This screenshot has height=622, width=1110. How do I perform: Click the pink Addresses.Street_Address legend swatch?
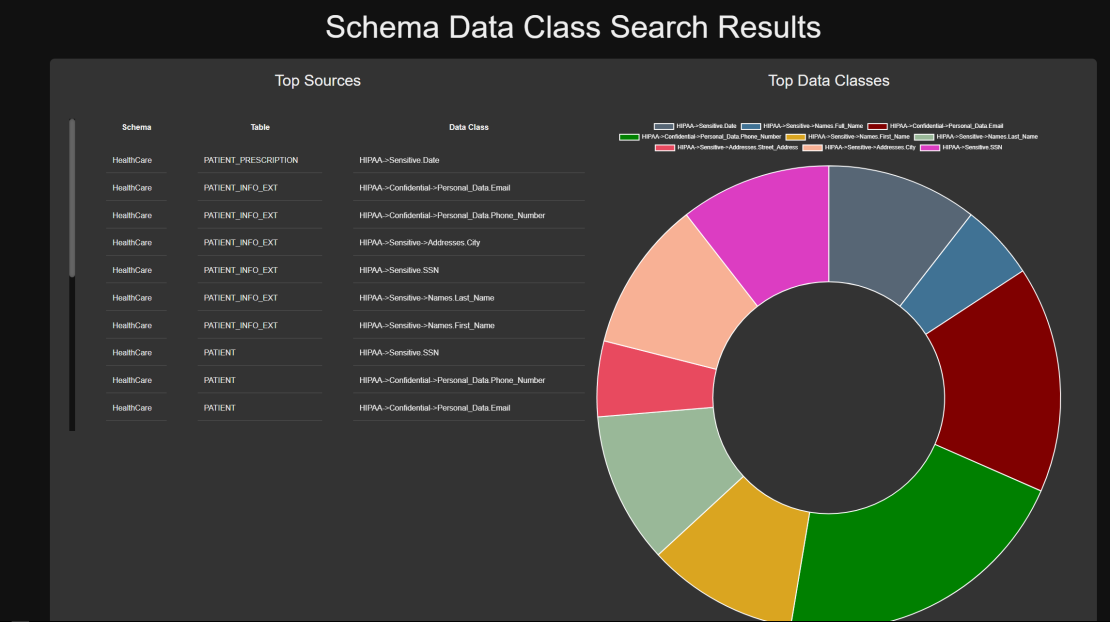click(664, 146)
